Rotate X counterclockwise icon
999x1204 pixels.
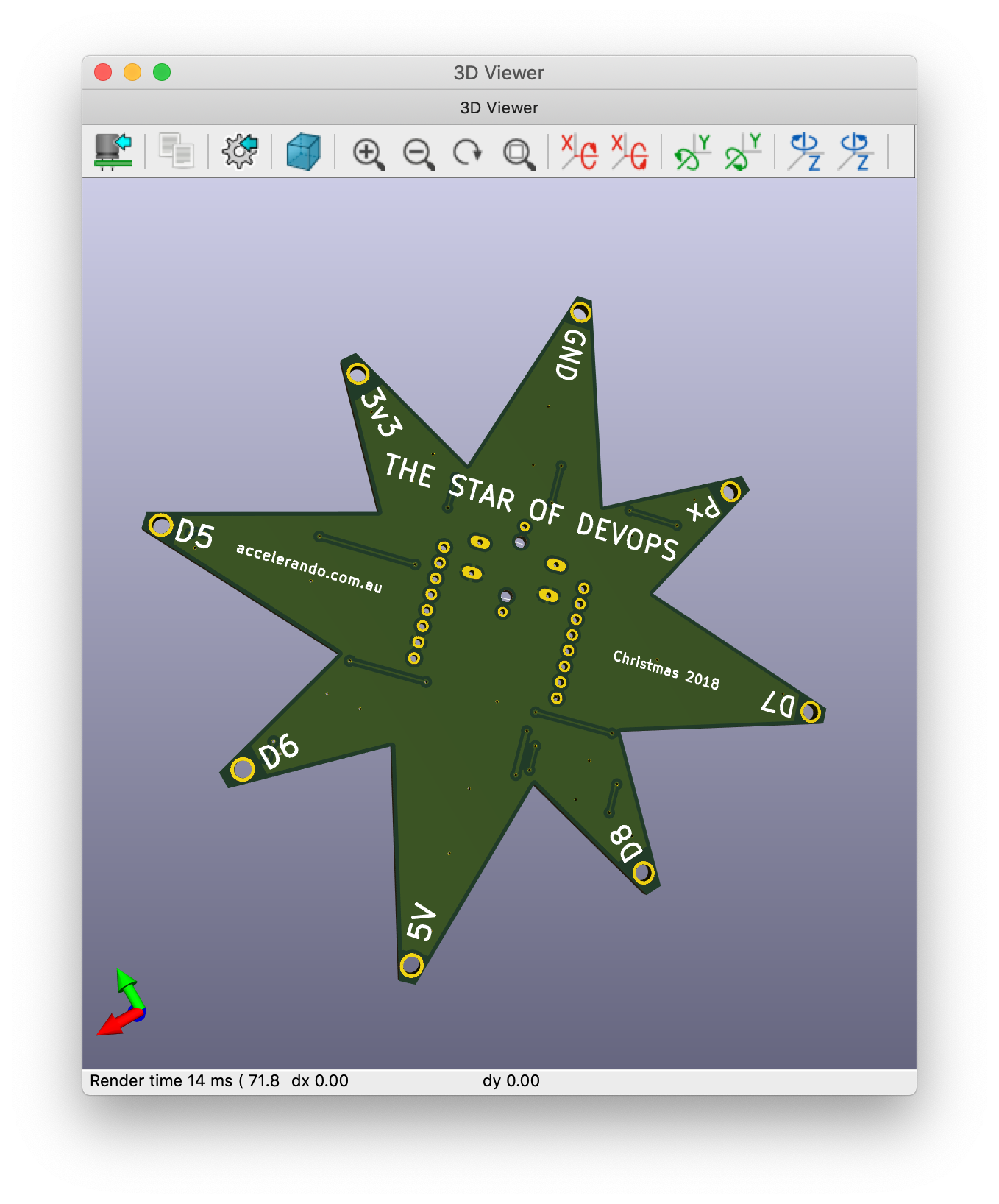(x=629, y=152)
